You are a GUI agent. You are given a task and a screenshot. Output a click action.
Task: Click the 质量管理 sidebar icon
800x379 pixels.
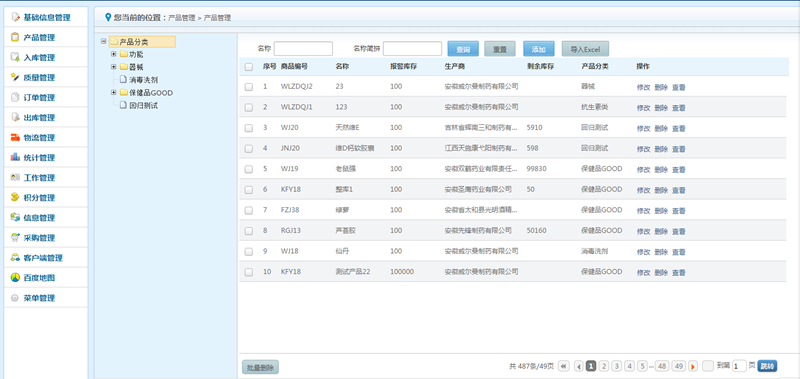point(15,78)
